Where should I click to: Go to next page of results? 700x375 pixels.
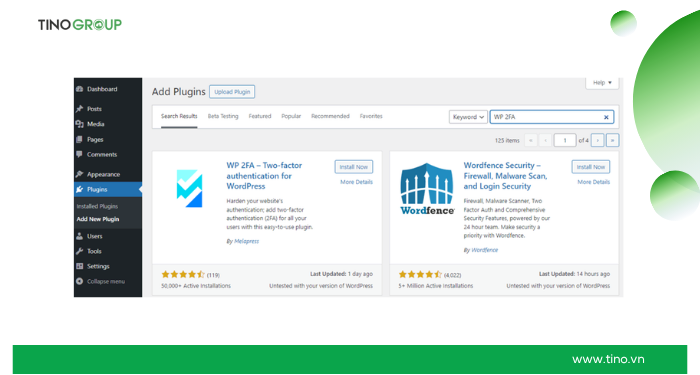tap(597, 141)
